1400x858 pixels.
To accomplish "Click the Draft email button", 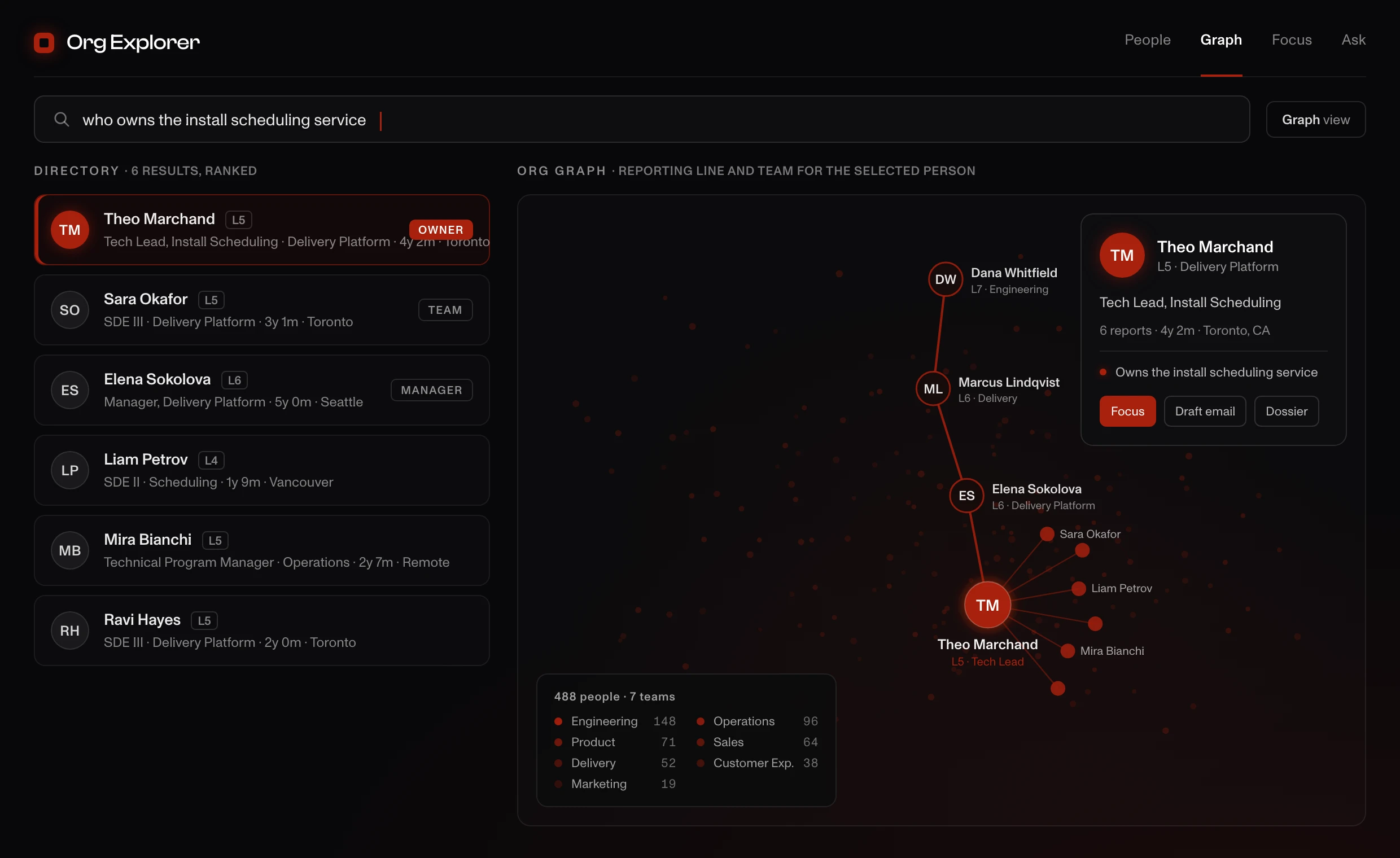I will click(x=1205, y=411).
